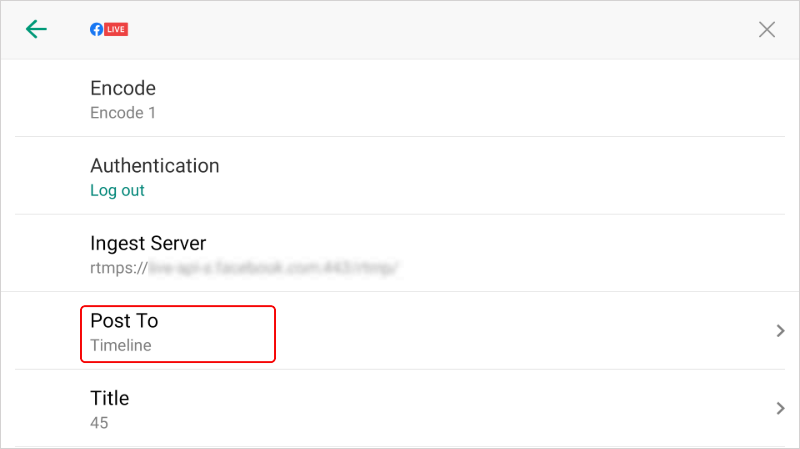The image size is (800, 449).
Task: Select the Encode heading
Action: 123,88
